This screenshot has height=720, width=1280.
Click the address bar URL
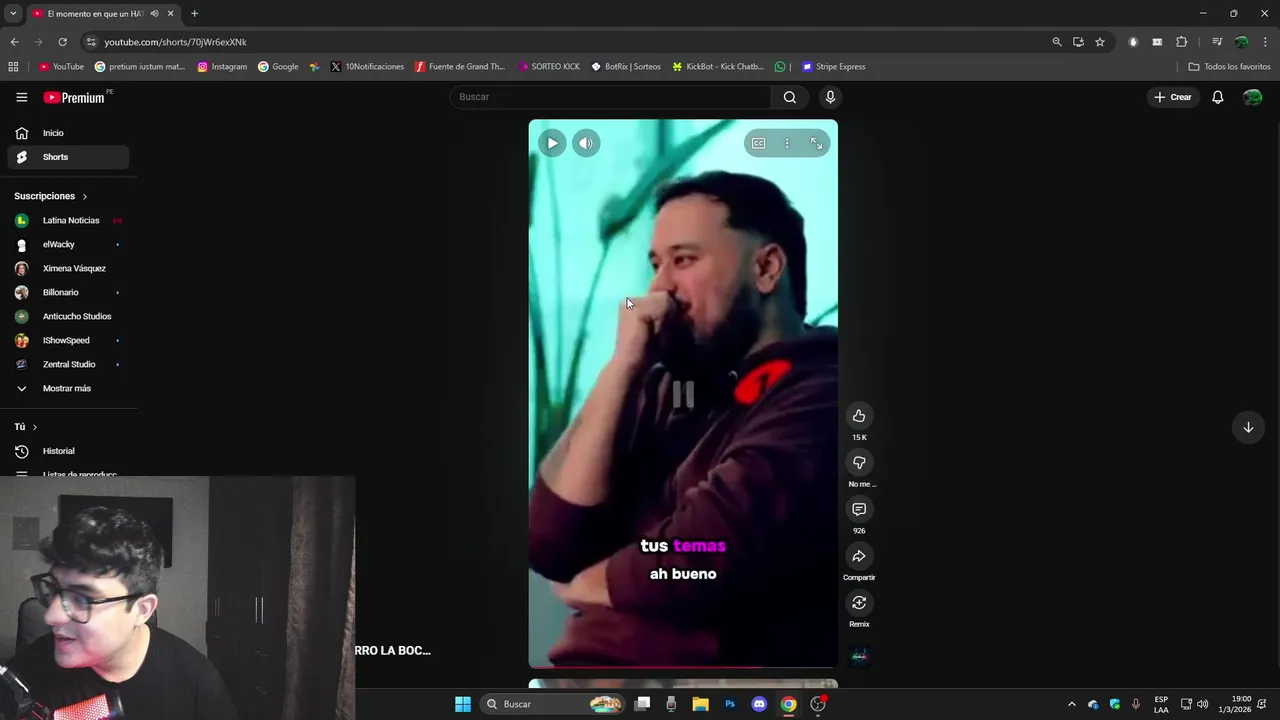point(175,42)
